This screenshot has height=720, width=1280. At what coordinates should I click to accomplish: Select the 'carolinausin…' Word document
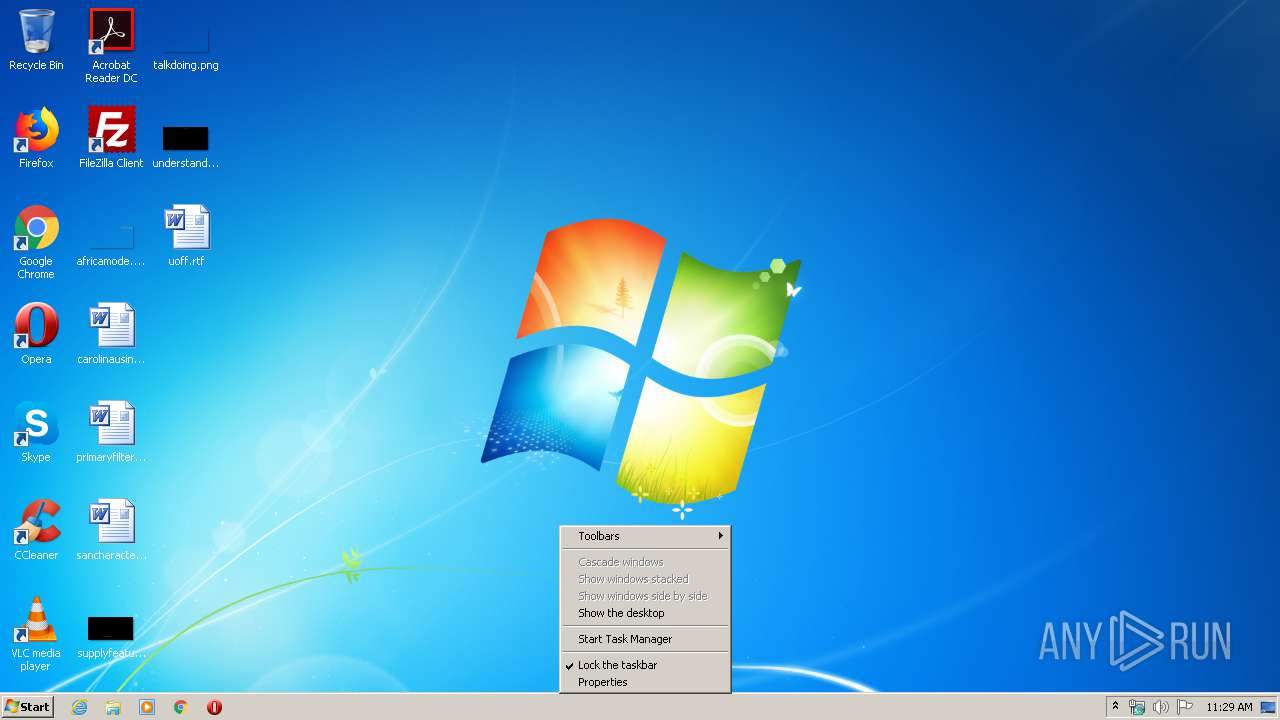111,334
